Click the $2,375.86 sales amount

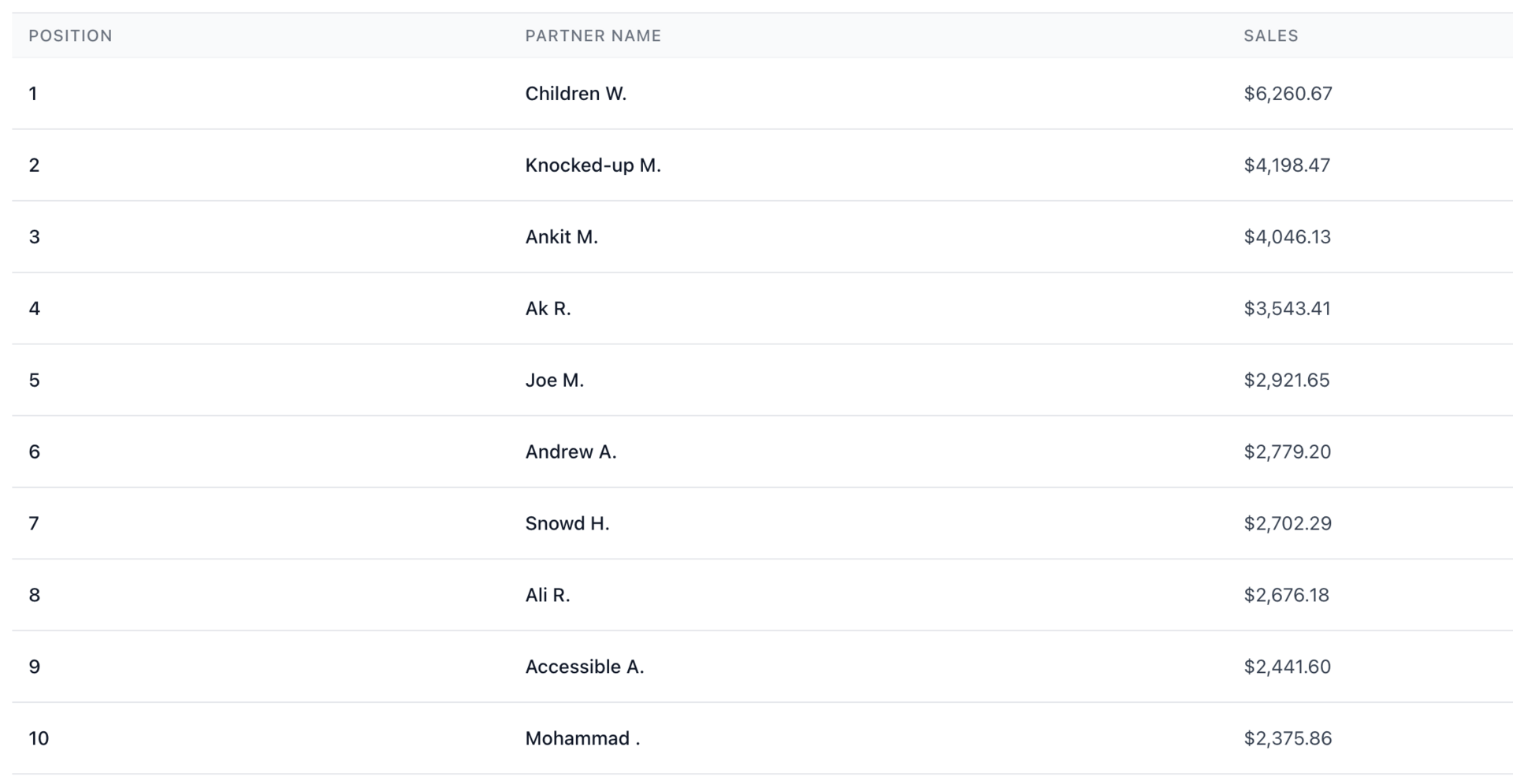click(1288, 739)
